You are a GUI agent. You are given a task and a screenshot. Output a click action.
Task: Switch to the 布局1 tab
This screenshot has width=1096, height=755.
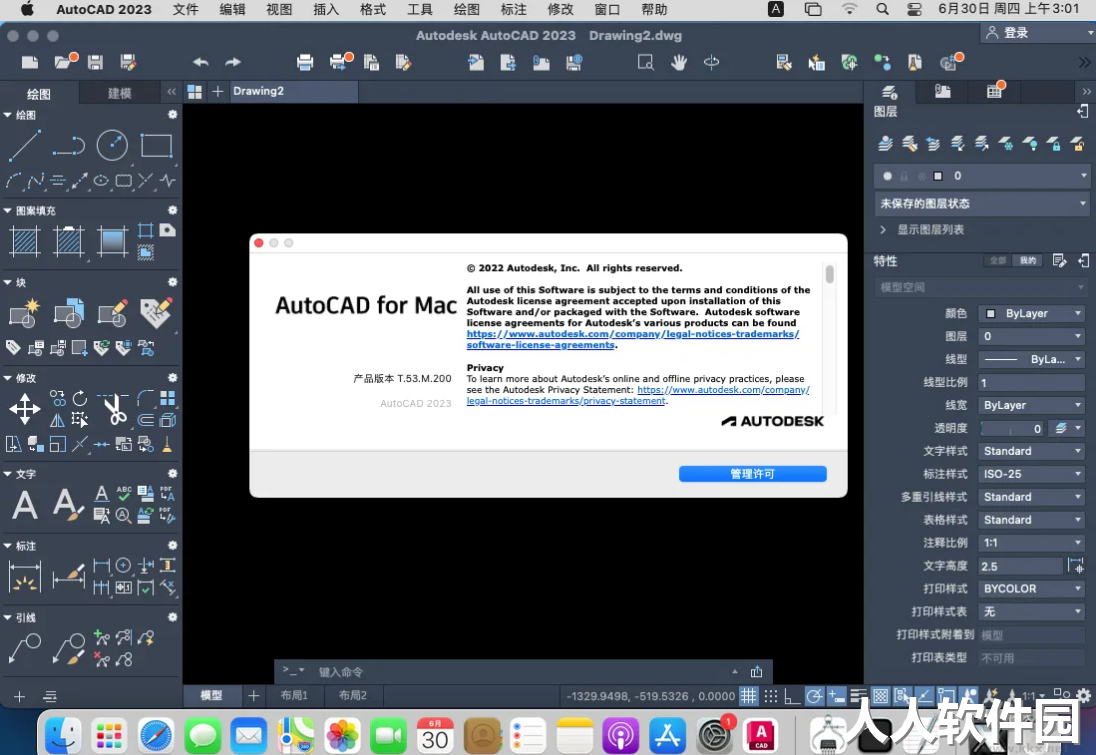pos(294,696)
